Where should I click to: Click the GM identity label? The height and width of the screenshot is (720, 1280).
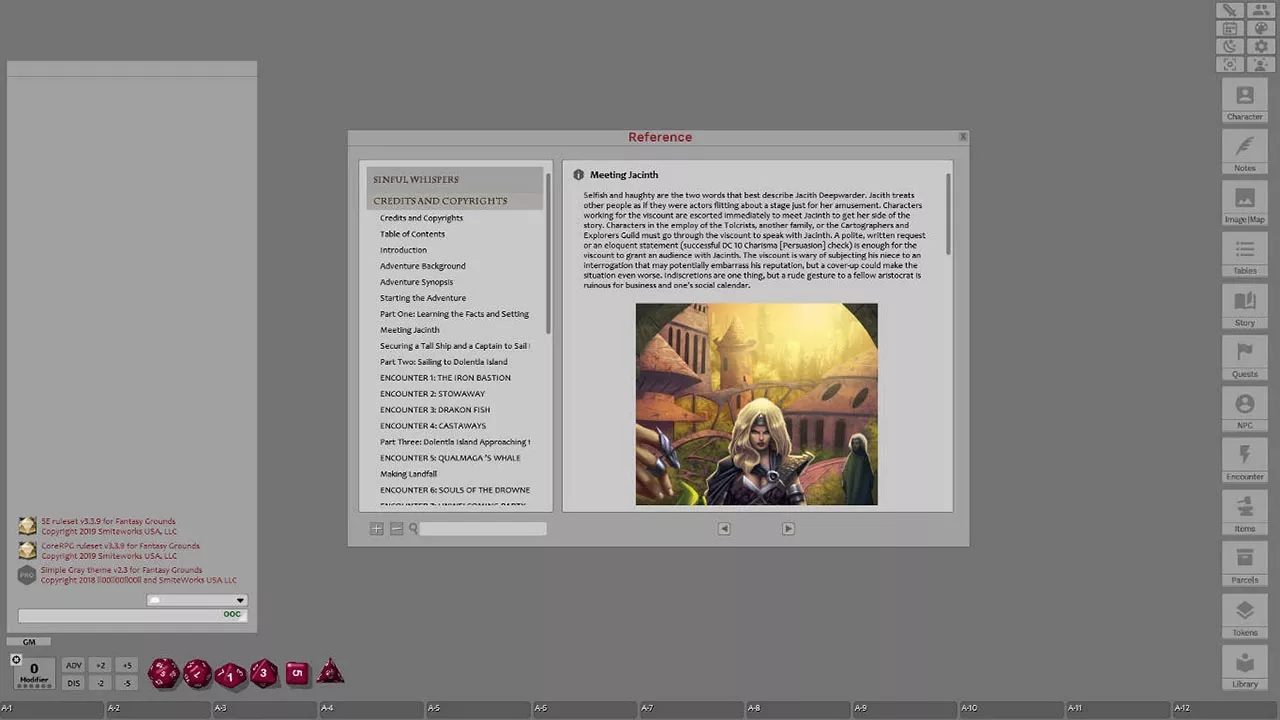pyautogui.click(x=29, y=642)
